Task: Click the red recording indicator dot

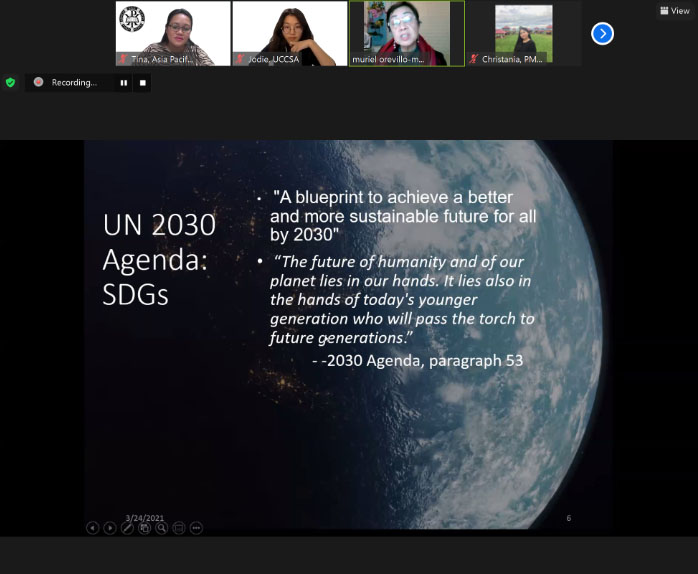Action: point(39,82)
